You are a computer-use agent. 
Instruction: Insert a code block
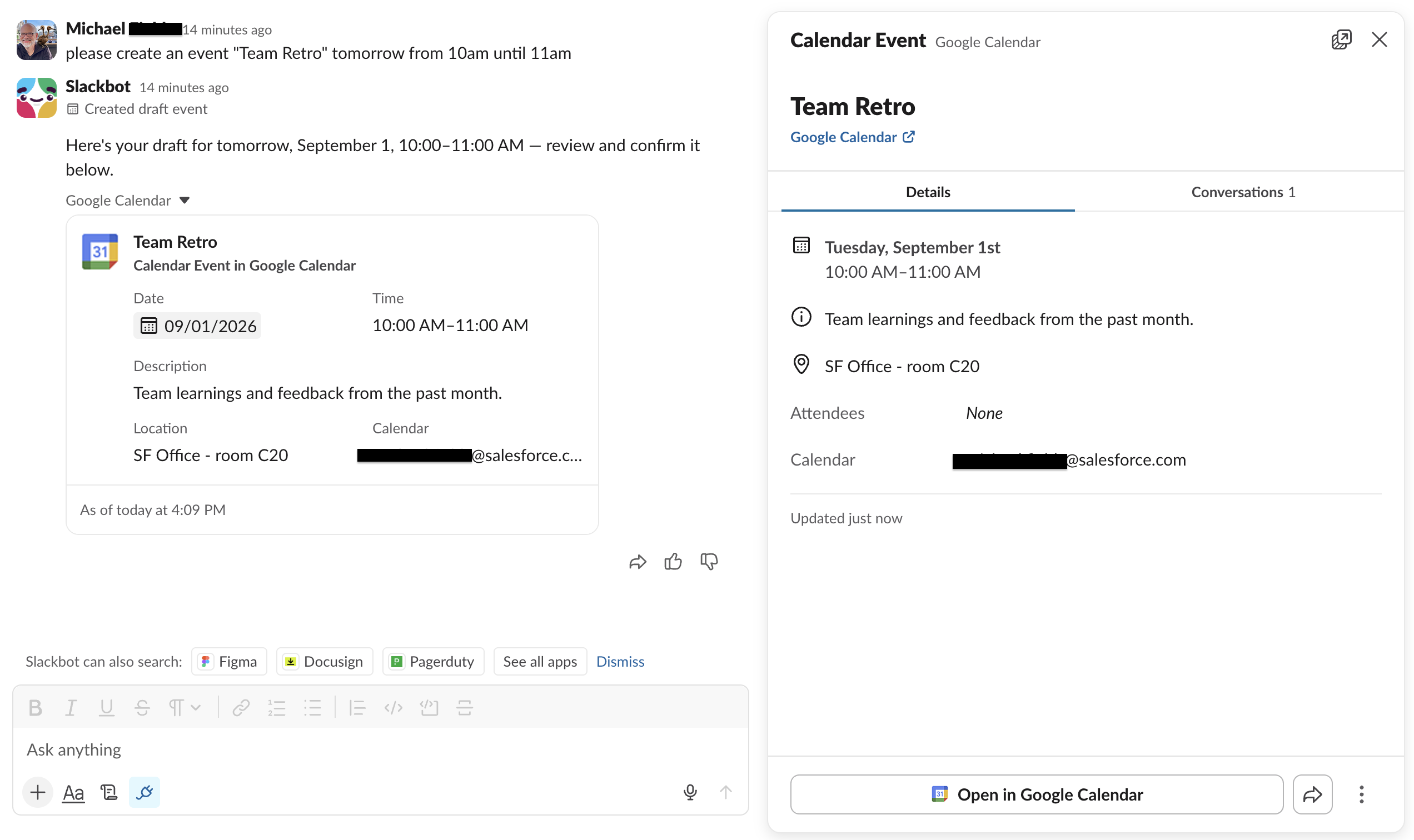[x=429, y=708]
